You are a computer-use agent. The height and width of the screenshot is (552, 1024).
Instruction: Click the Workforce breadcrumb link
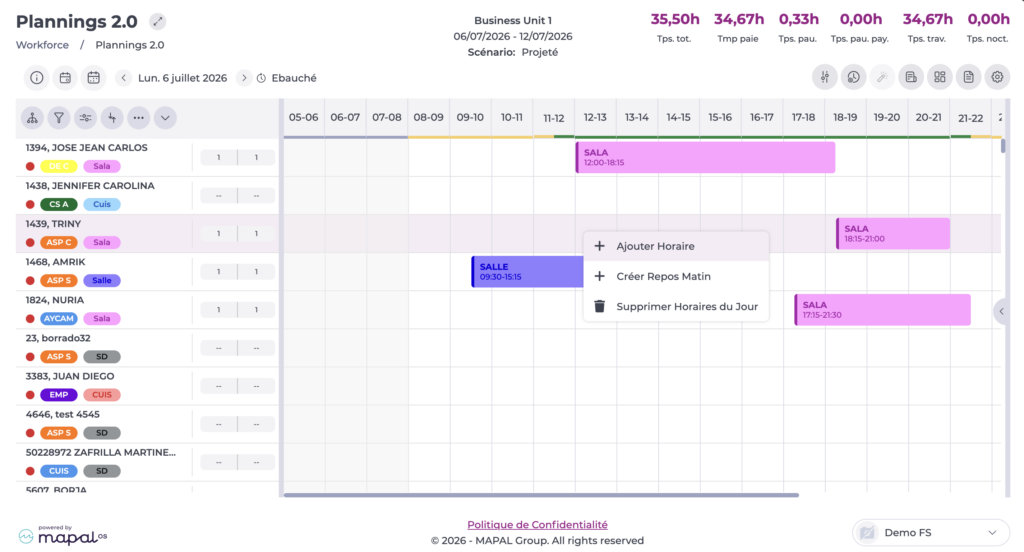[x=42, y=45]
